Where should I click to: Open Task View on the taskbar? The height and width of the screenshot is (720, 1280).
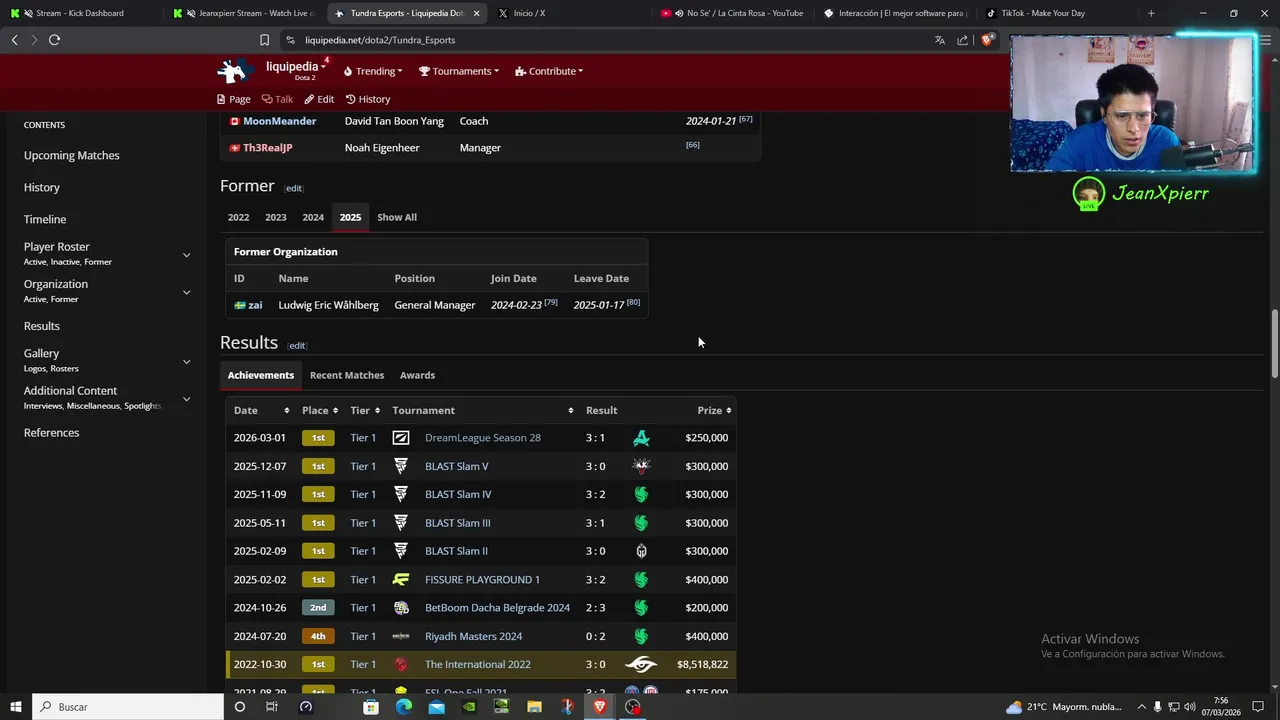click(271, 707)
